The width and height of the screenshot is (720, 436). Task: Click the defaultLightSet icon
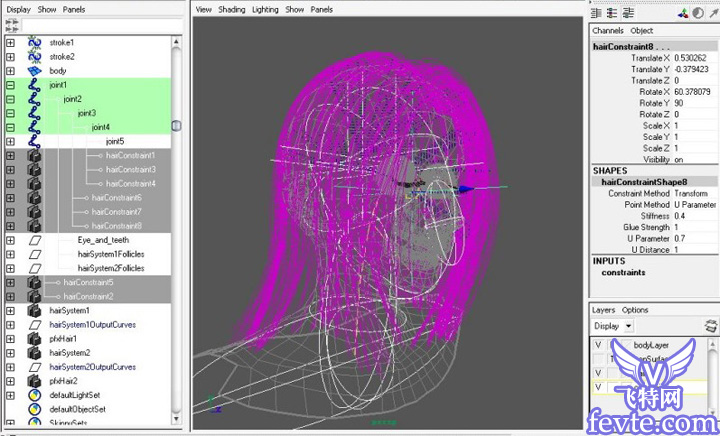pyautogui.click(x=34, y=395)
